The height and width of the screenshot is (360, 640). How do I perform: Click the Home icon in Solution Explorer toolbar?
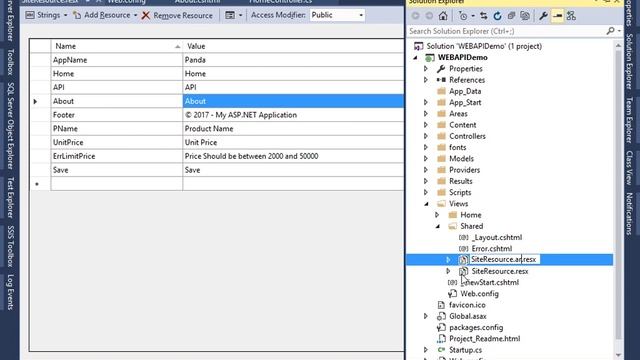click(x=443, y=16)
